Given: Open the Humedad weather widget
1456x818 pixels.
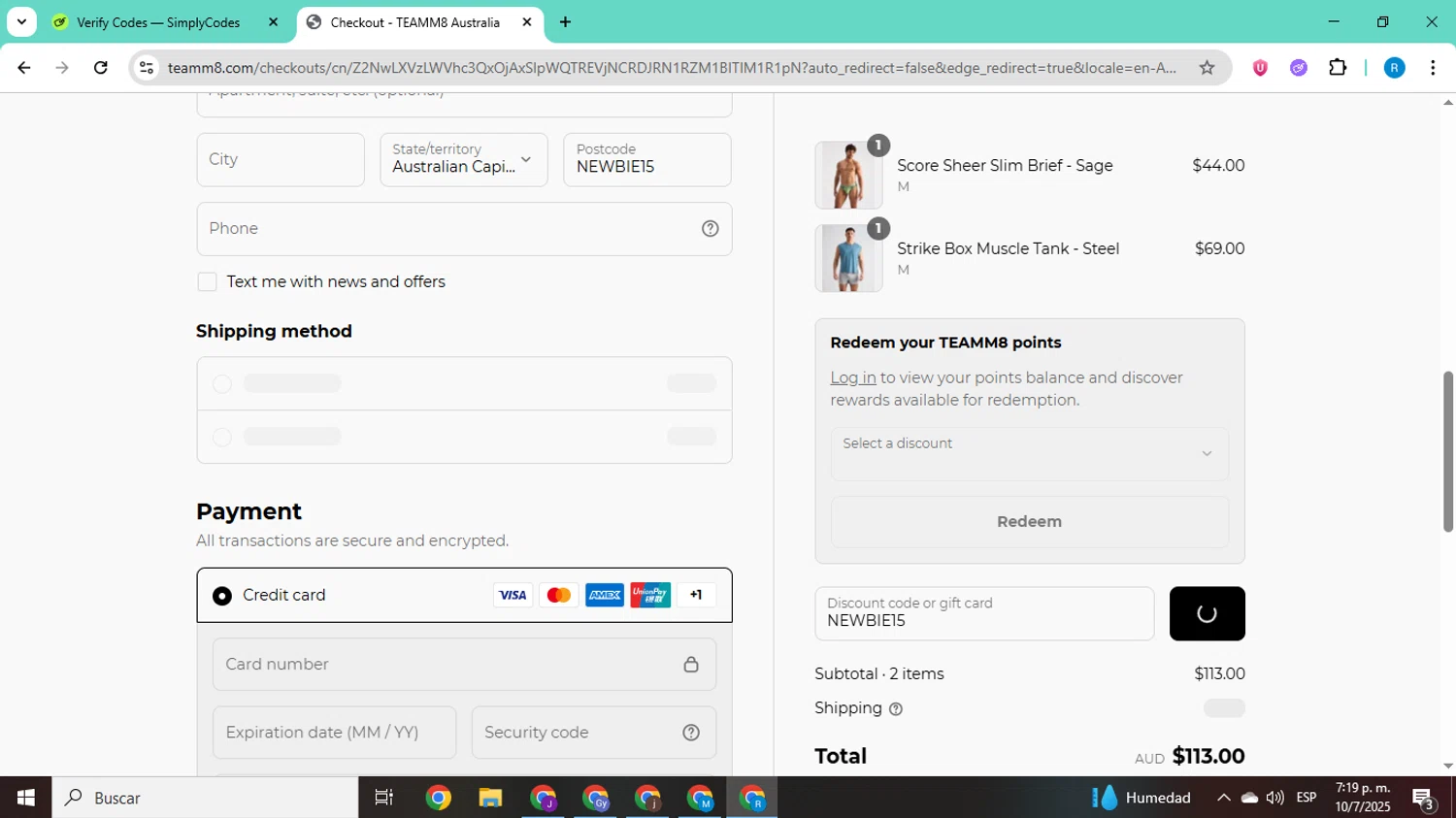Looking at the screenshot, I should (1142, 798).
